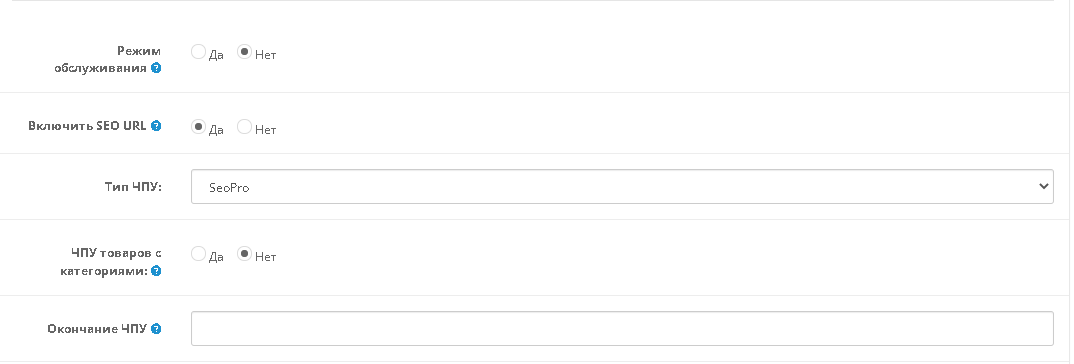Enable SEO URL with Да radio
The width and height of the screenshot is (1074, 364).
(x=198, y=127)
